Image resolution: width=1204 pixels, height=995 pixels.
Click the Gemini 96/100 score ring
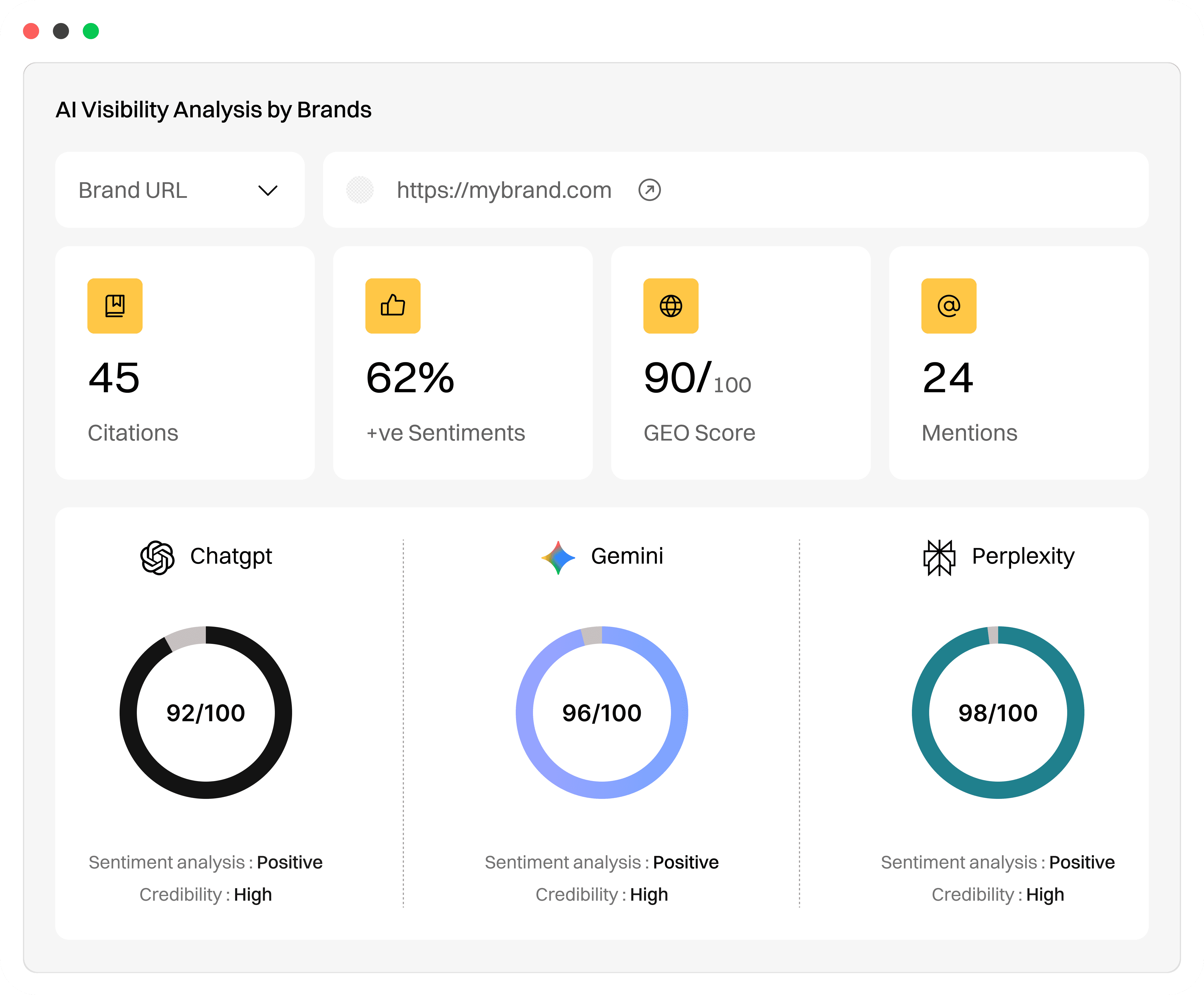pos(602,712)
